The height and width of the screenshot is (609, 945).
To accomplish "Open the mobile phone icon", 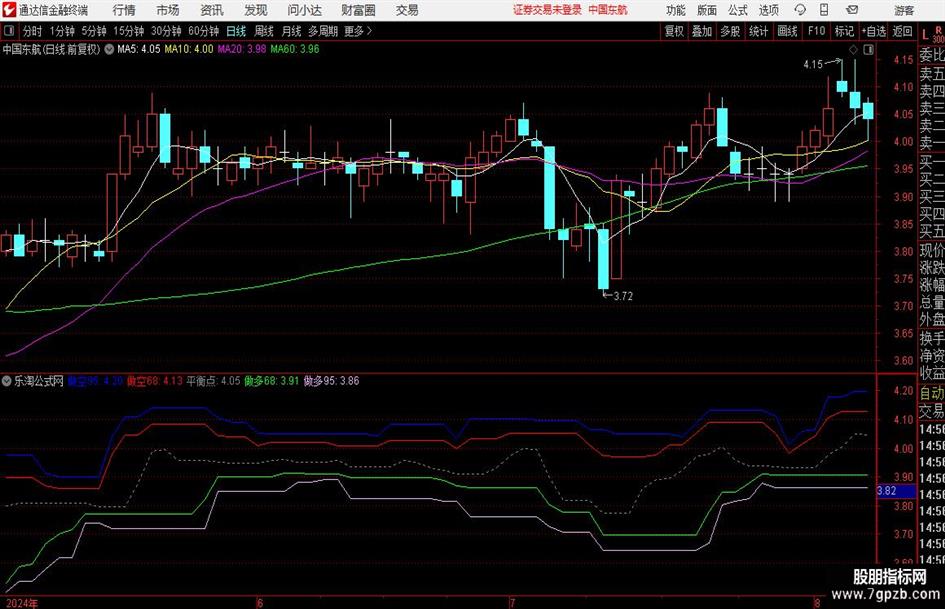I will [x=824, y=10].
